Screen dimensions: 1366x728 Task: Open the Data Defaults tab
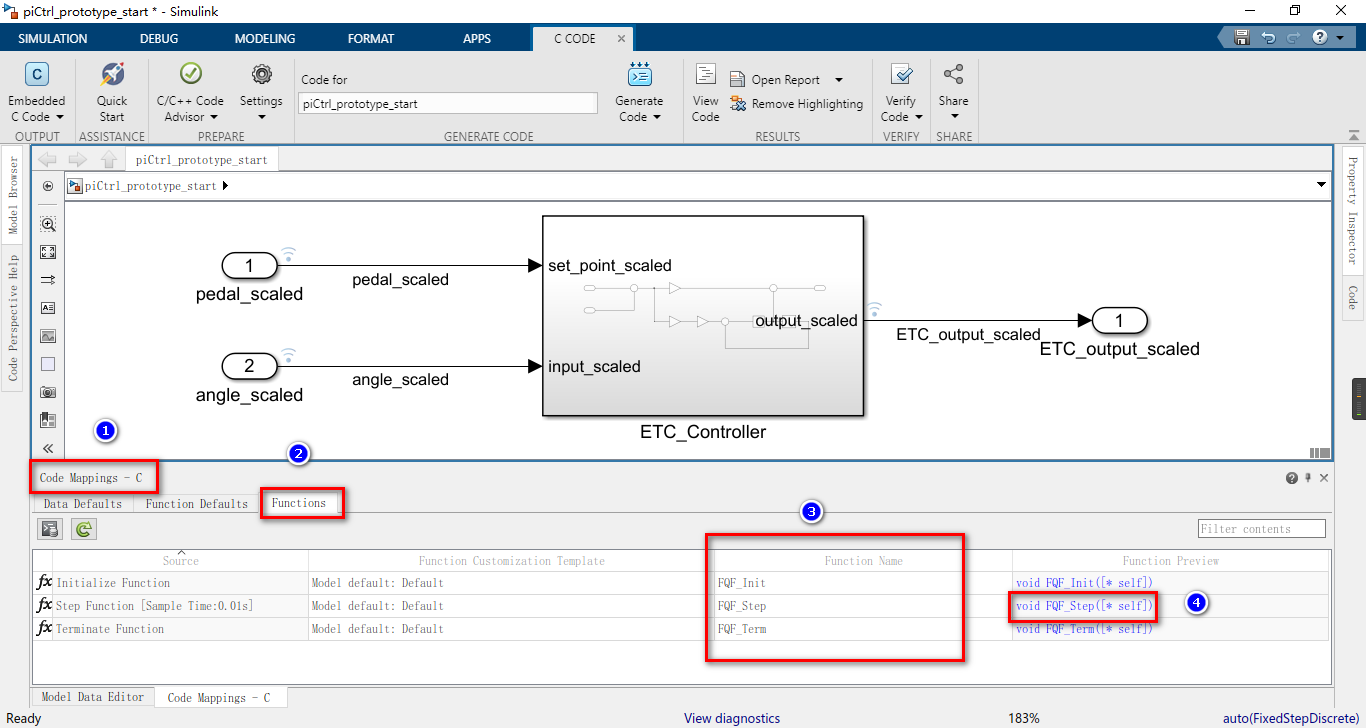(83, 504)
